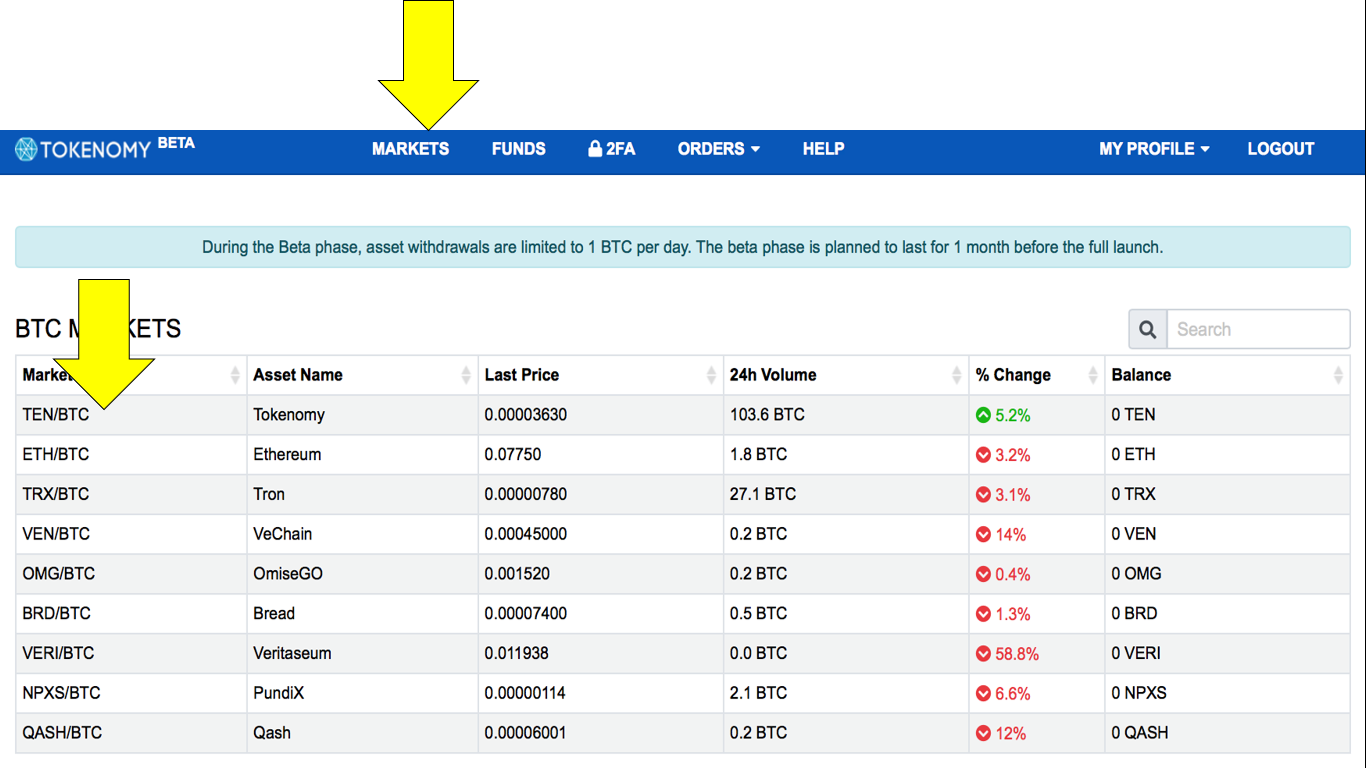This screenshot has height=768, width=1366.
Task: Open the ETH/BTC market
Action: coord(56,454)
